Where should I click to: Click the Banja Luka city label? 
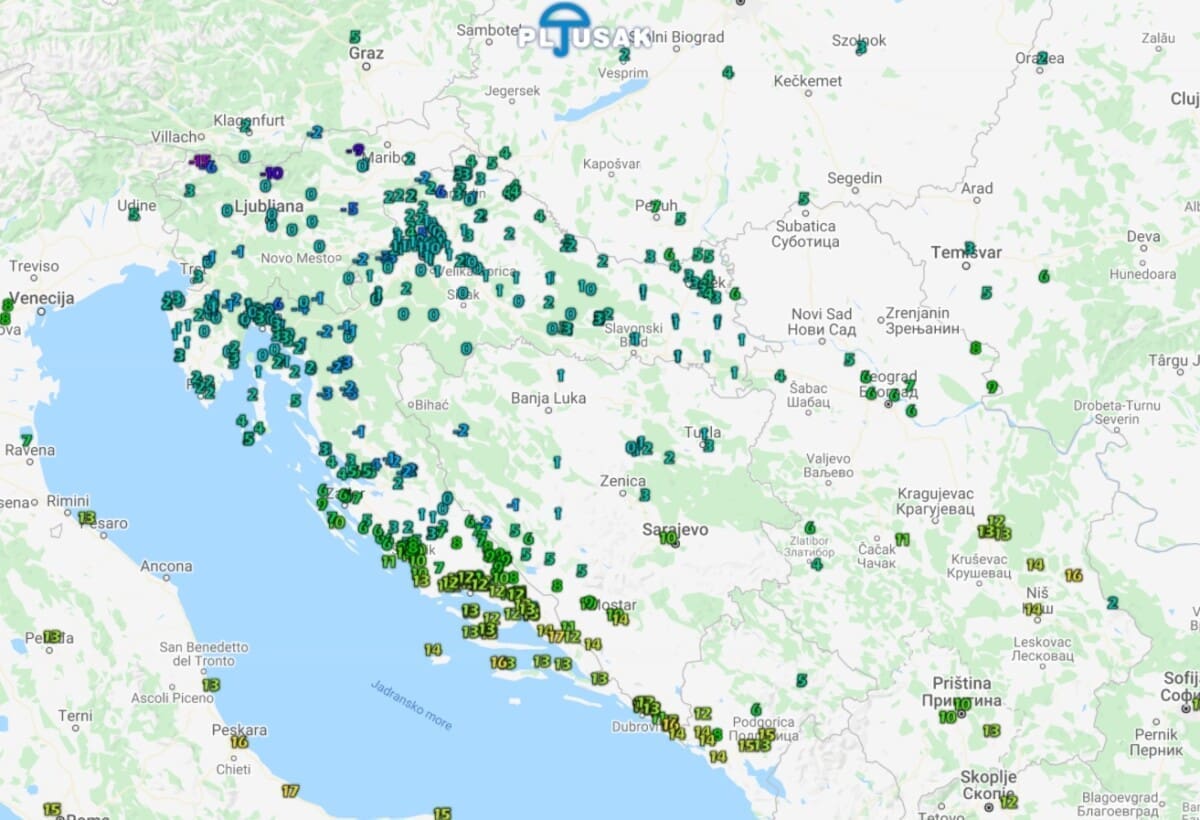click(x=547, y=398)
